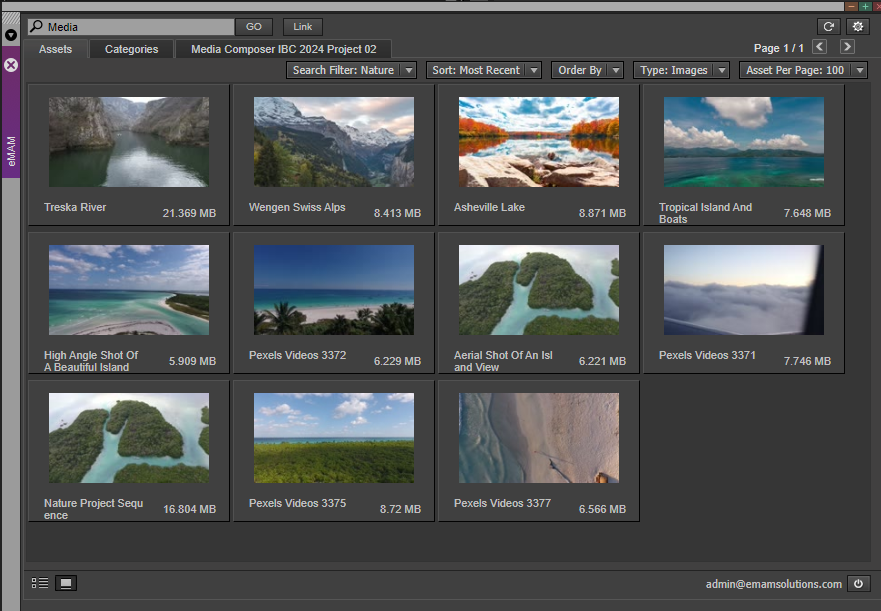The height and width of the screenshot is (611, 881).
Task: Click the refresh icon in the top right
Action: click(827, 27)
